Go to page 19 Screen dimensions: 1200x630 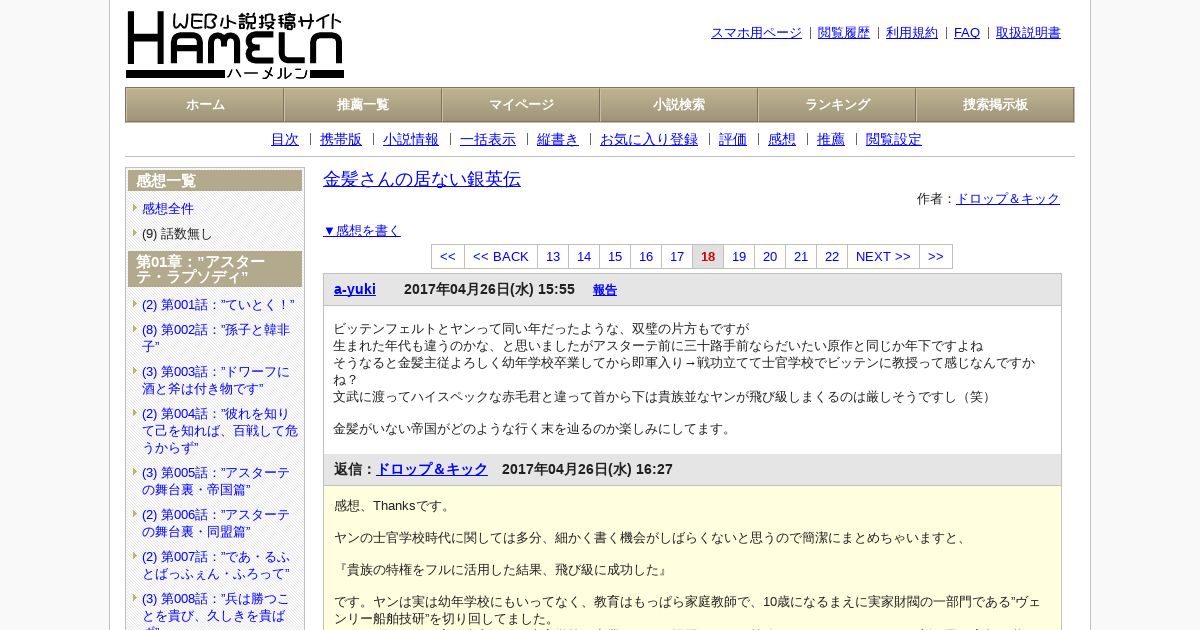tap(739, 257)
